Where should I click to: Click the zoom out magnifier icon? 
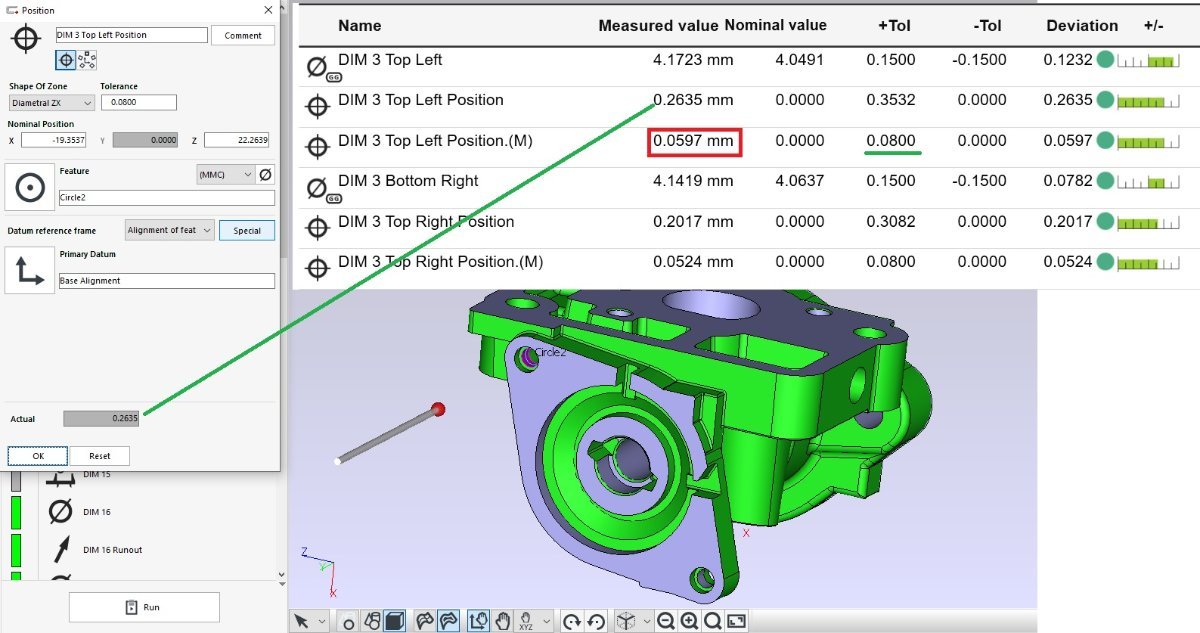click(x=666, y=621)
